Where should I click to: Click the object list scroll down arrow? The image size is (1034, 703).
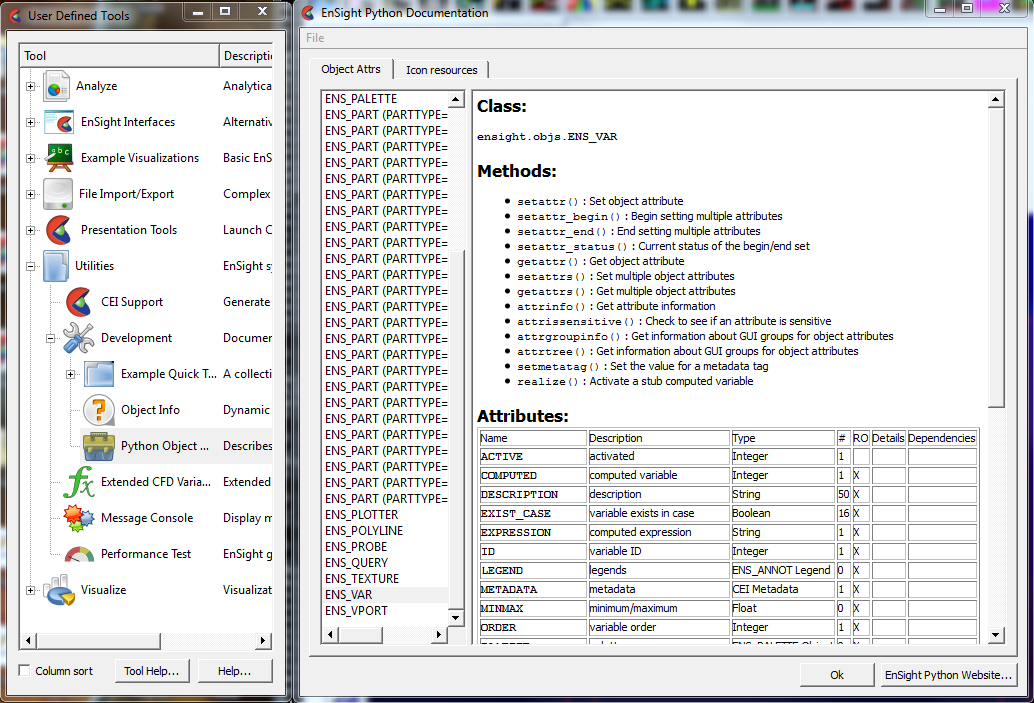point(456,618)
